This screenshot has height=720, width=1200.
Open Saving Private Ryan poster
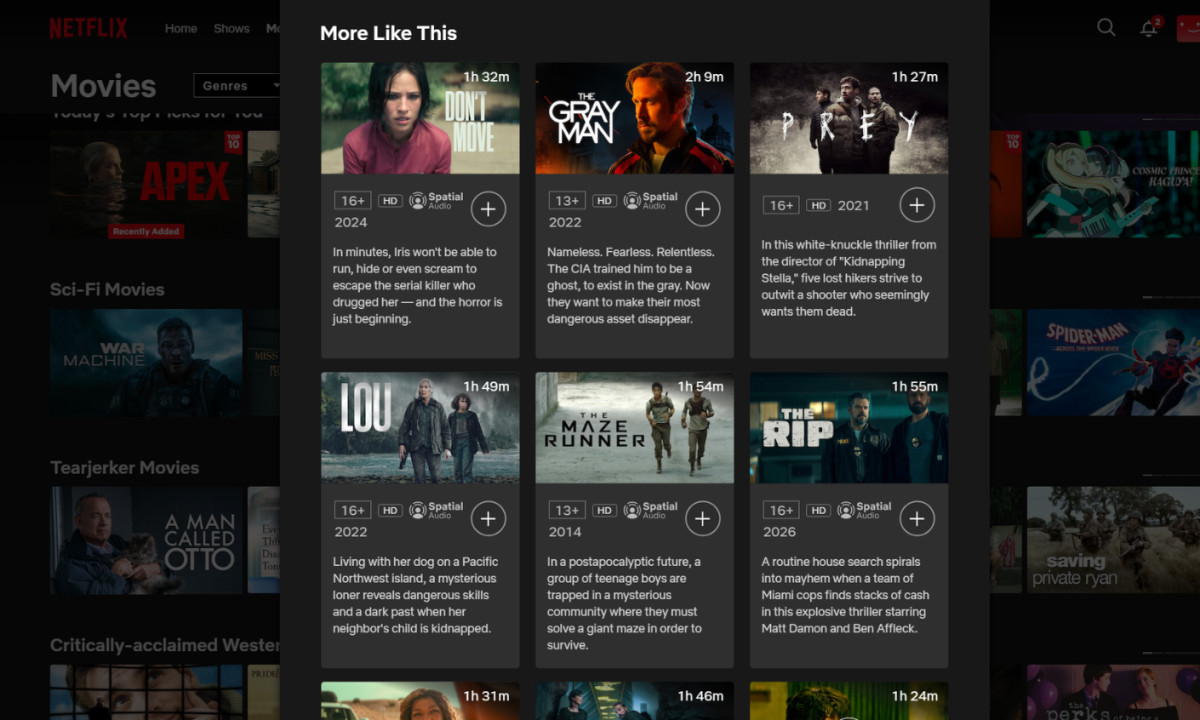pyautogui.click(x=1113, y=541)
